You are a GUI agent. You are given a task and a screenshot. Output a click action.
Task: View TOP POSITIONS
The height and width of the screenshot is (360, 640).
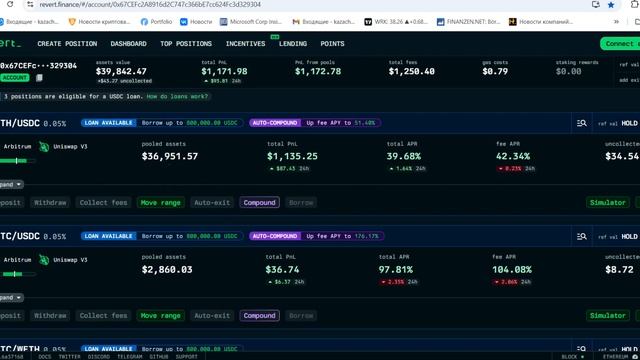[186, 44]
